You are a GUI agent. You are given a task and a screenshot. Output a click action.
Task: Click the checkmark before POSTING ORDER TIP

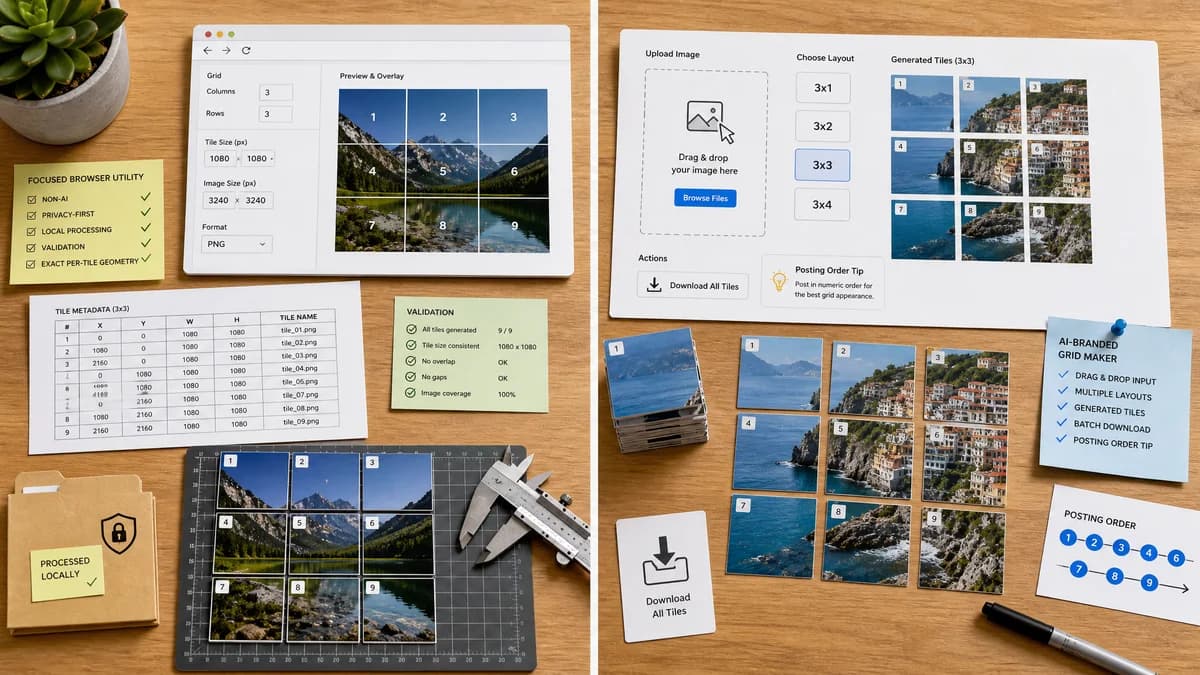tap(1060, 439)
